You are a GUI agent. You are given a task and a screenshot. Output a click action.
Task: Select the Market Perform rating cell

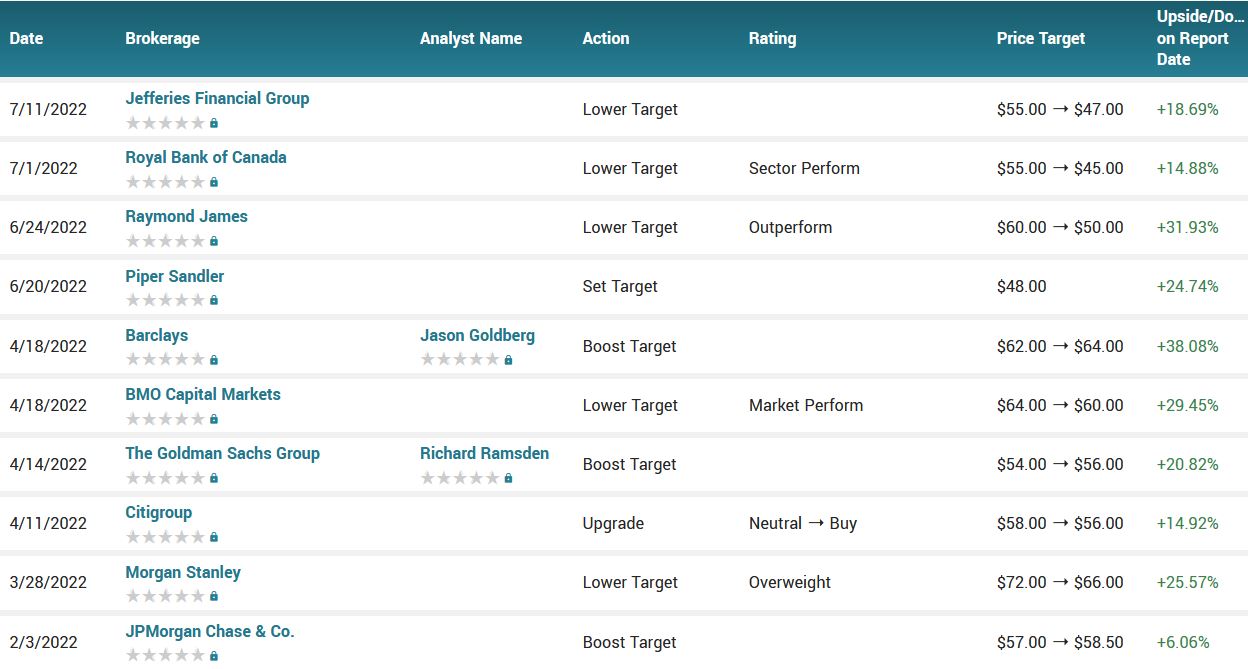point(806,405)
